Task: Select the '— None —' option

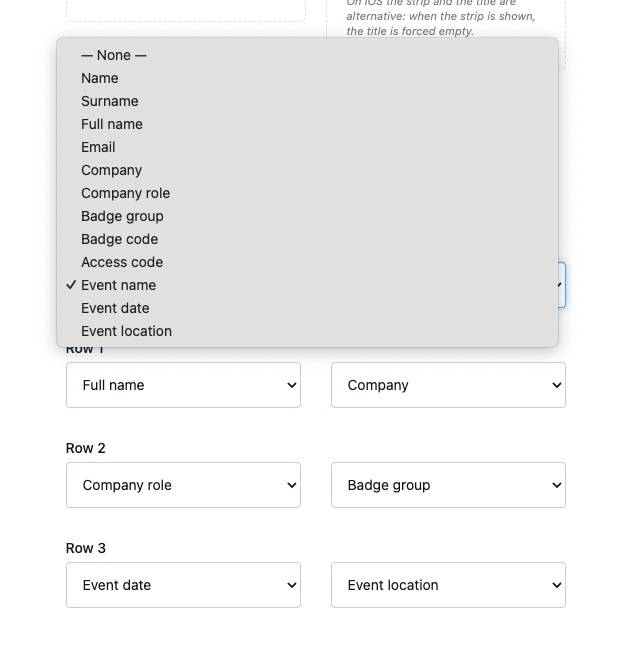Action: pyautogui.click(x=307, y=55)
